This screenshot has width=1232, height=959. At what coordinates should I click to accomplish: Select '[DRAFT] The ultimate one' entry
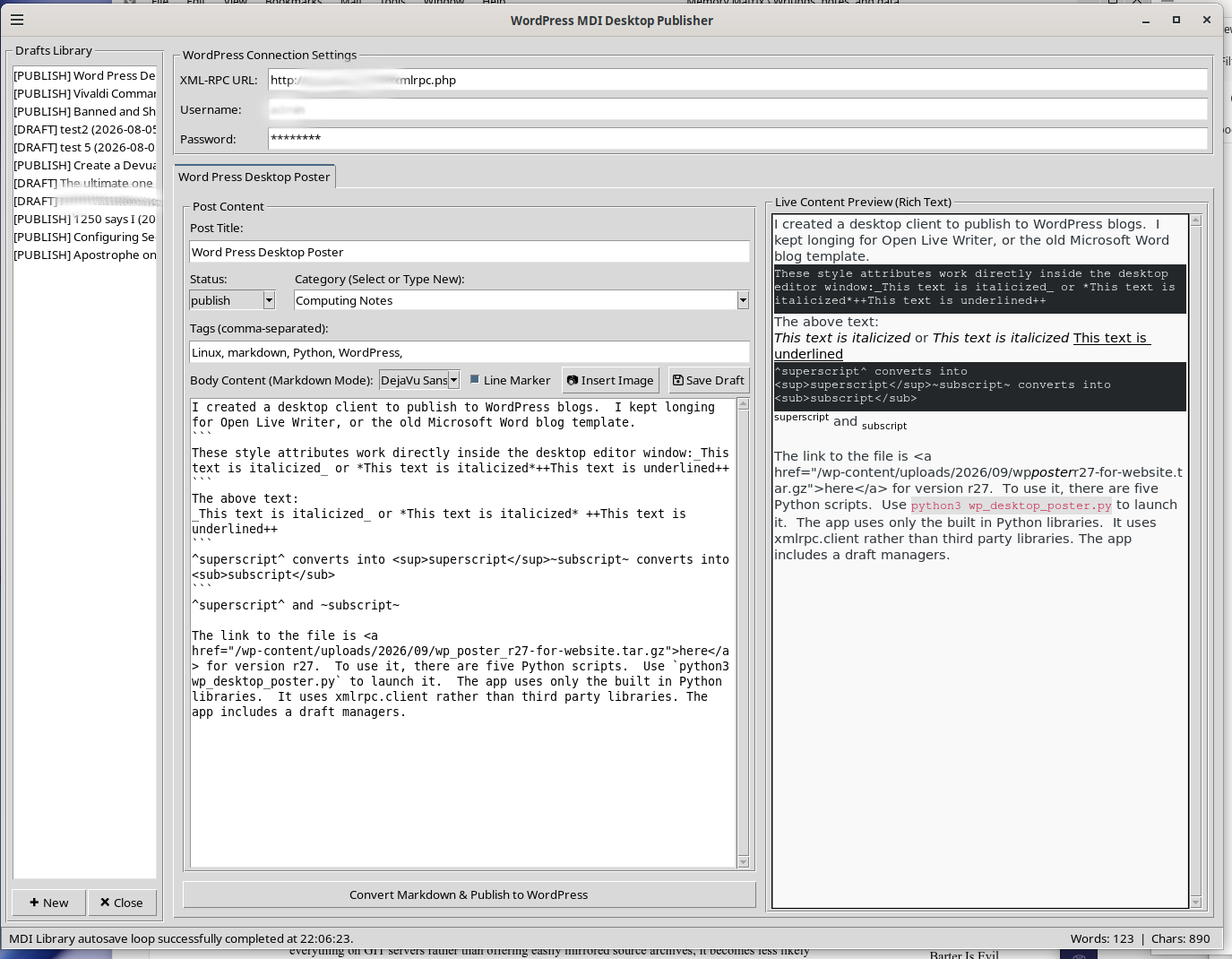click(x=84, y=183)
